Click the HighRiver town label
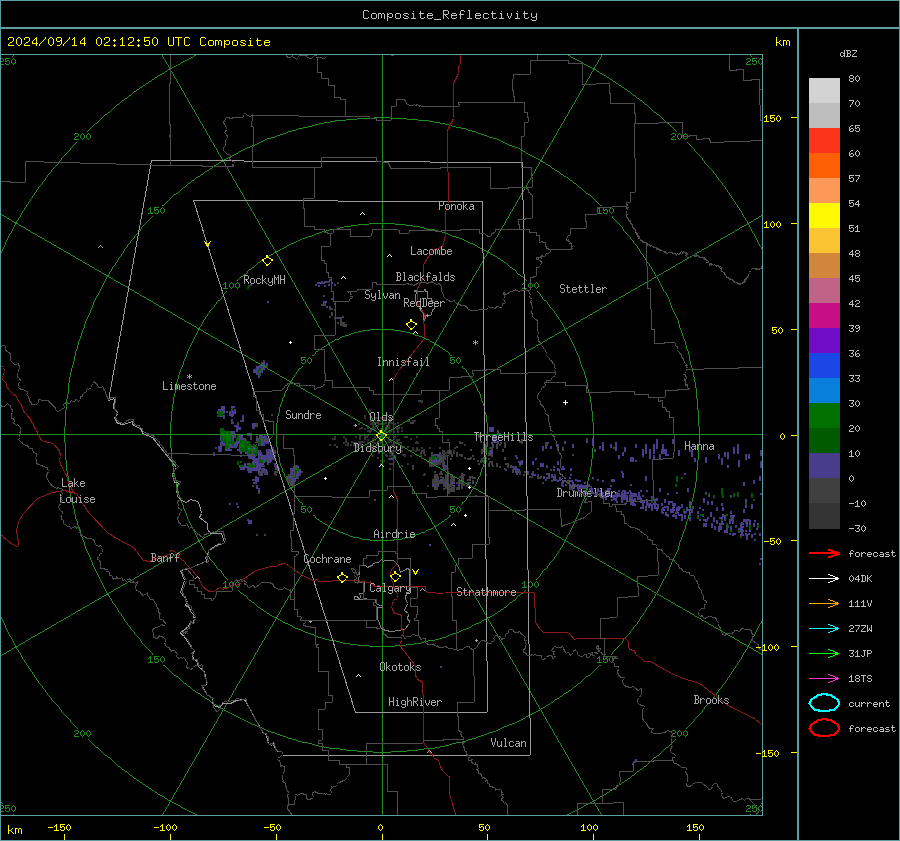The height and width of the screenshot is (841, 900). point(415,702)
